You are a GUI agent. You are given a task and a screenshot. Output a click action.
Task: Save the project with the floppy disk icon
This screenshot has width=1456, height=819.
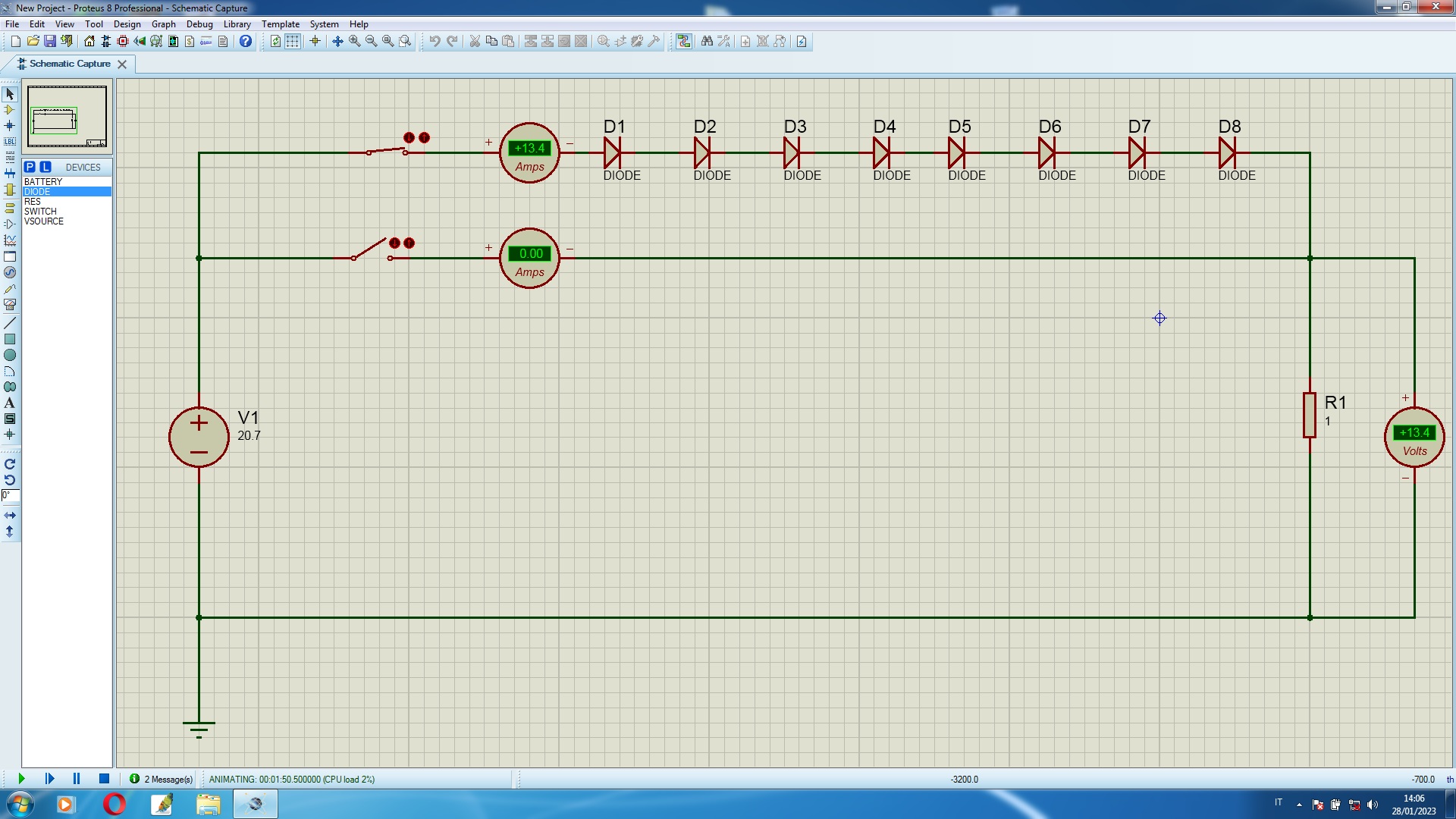[x=50, y=42]
